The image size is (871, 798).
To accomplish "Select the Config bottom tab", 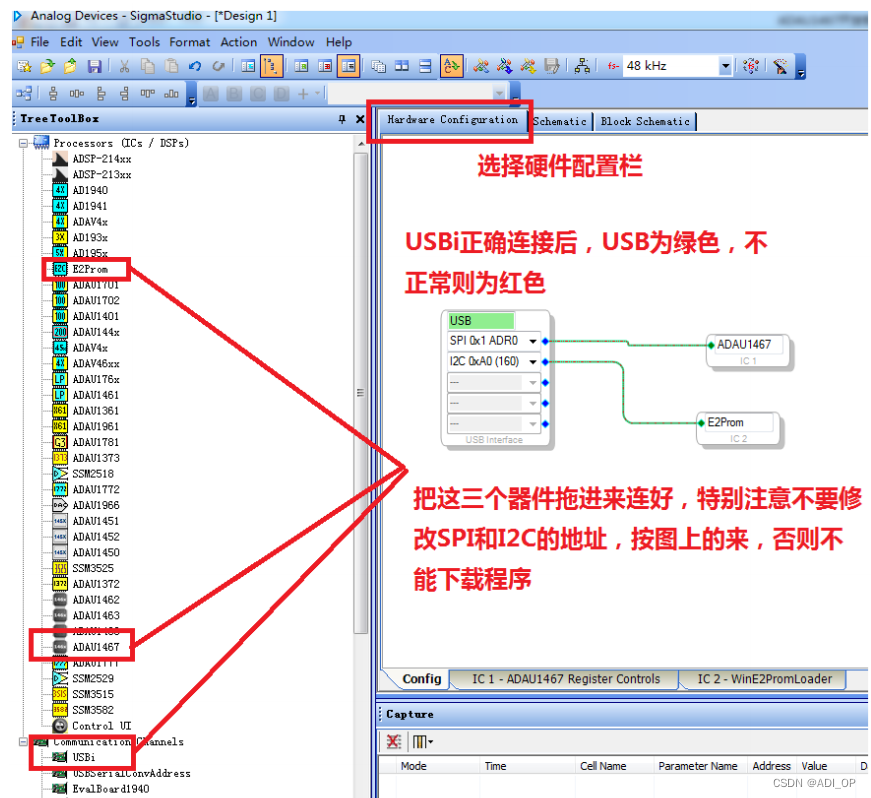I will click(x=421, y=679).
